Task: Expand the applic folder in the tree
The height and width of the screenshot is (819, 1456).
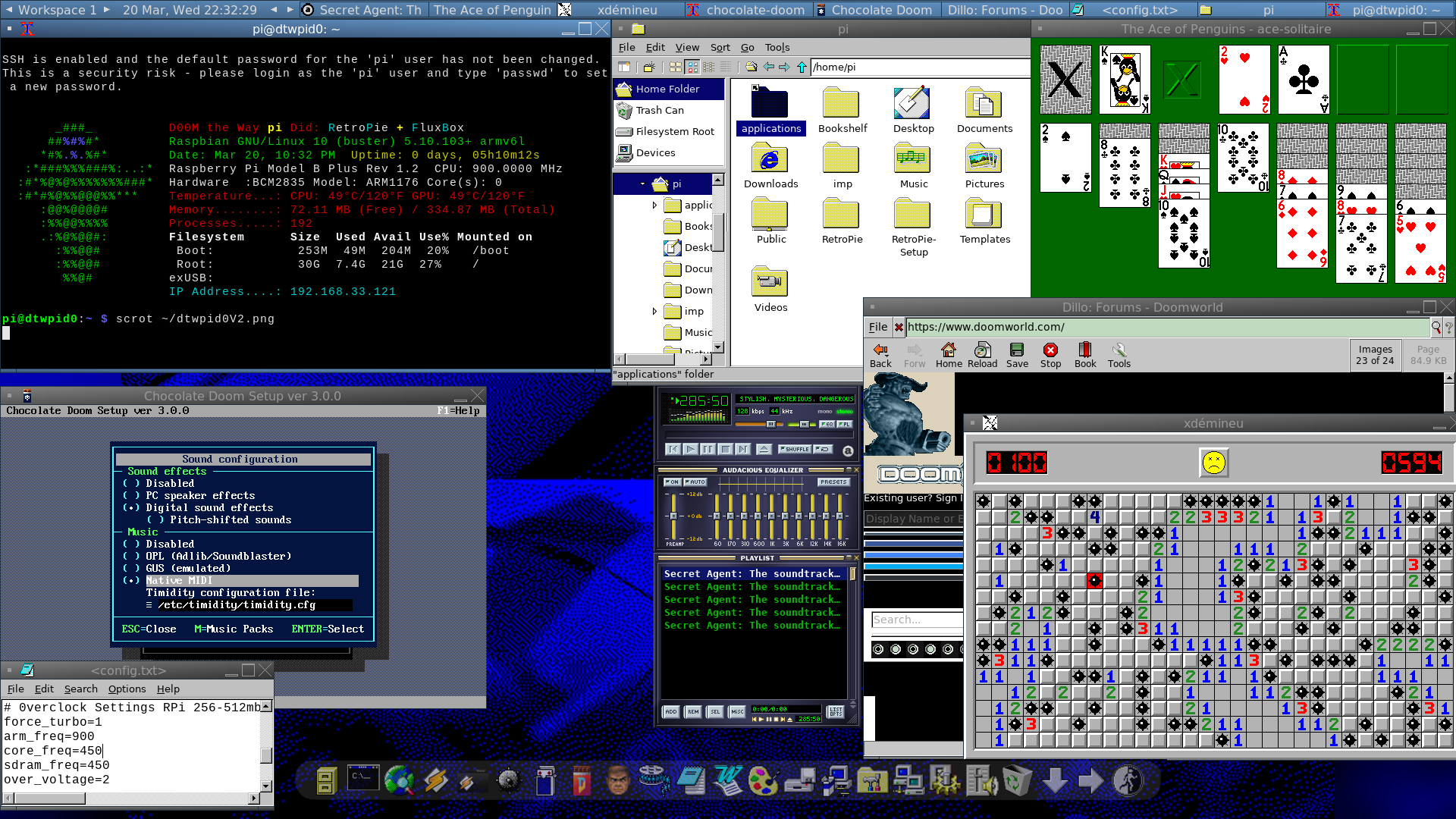Action: coord(654,205)
